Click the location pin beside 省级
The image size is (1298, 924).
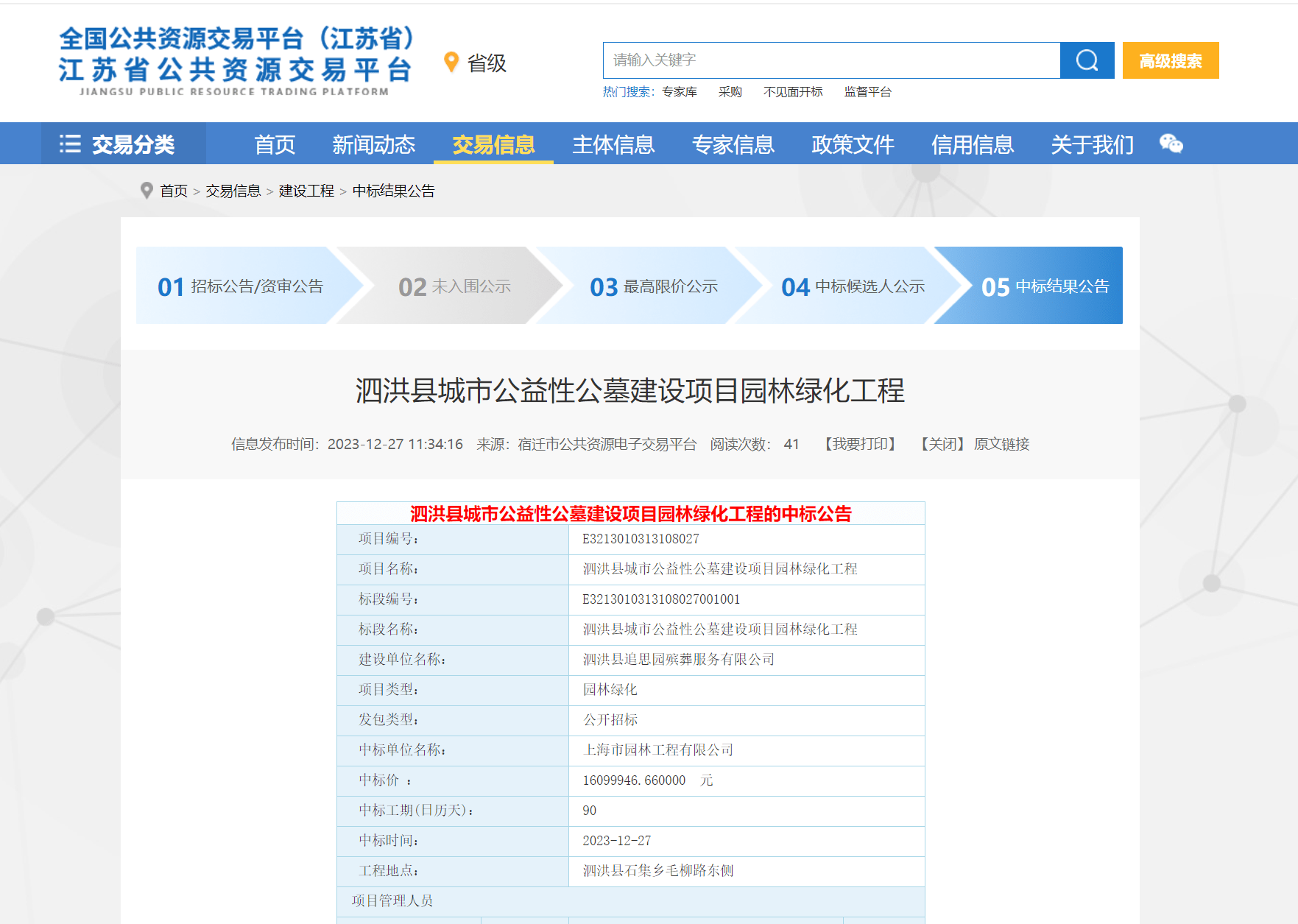click(x=451, y=63)
